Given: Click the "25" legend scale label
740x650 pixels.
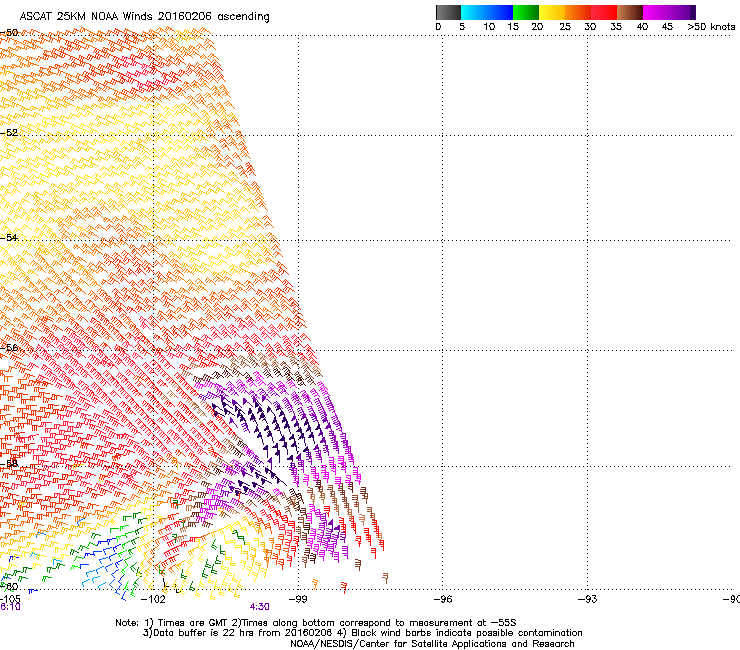Looking at the screenshot, I should coord(565,27).
